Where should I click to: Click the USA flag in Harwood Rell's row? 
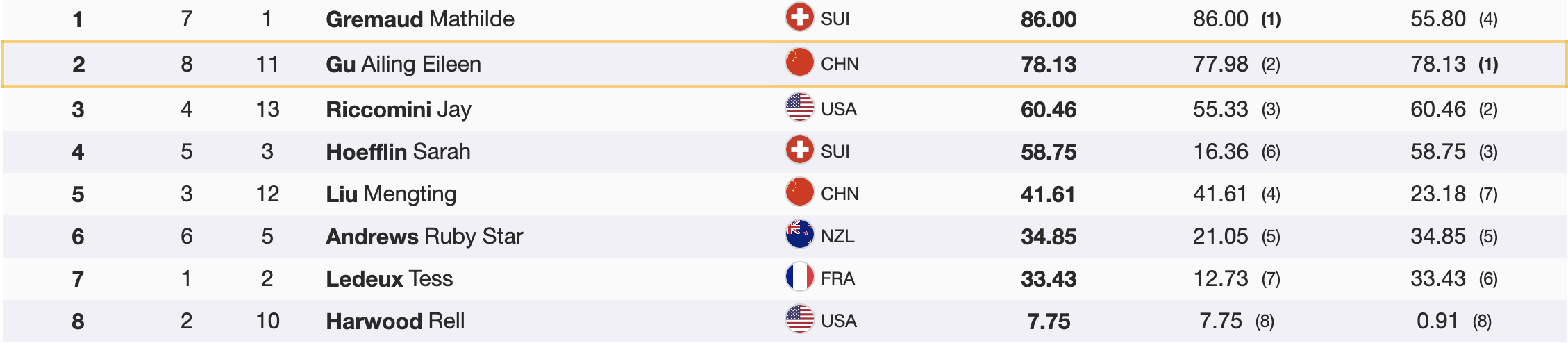point(799,319)
